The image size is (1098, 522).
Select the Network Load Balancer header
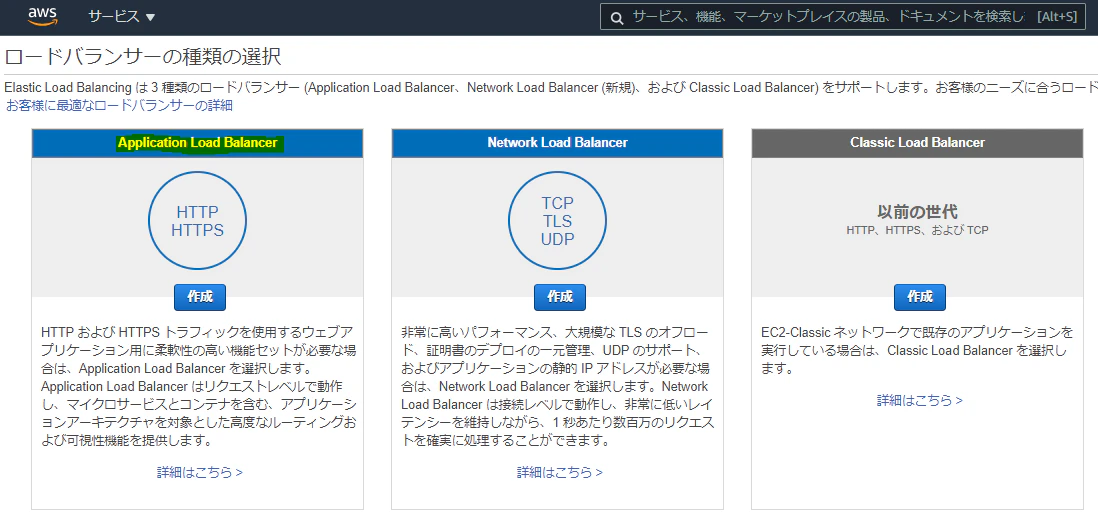click(557, 143)
